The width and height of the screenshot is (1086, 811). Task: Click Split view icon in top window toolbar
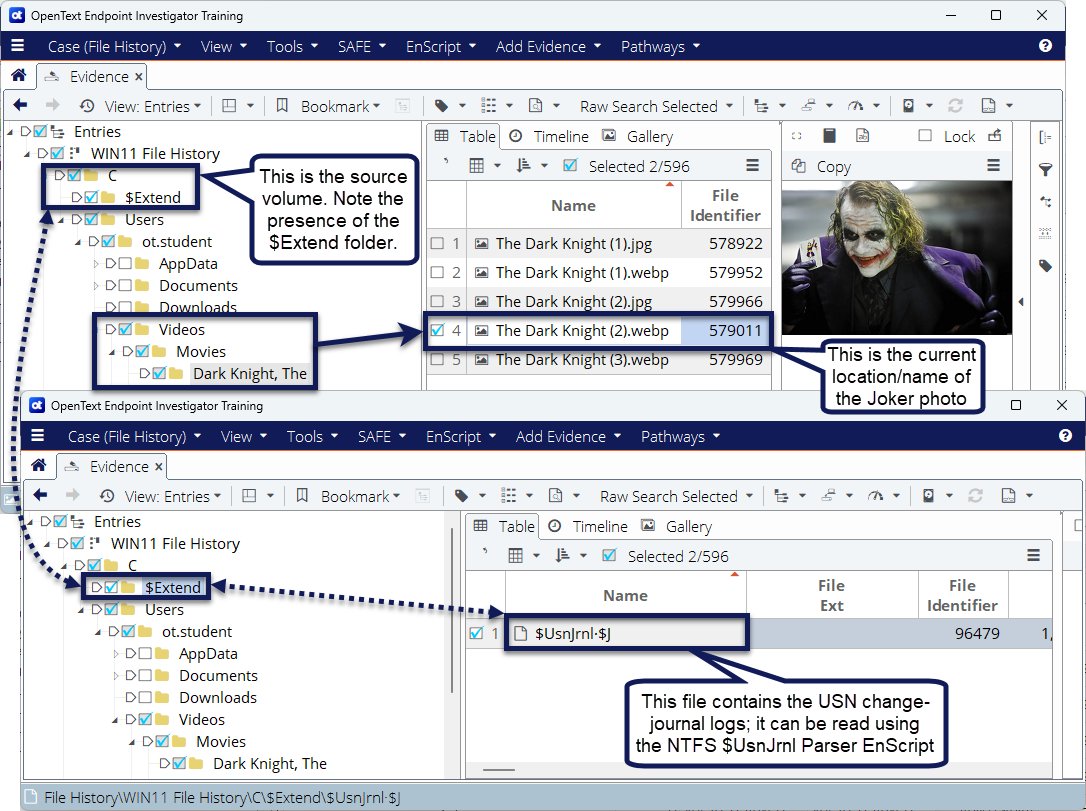tap(229, 105)
